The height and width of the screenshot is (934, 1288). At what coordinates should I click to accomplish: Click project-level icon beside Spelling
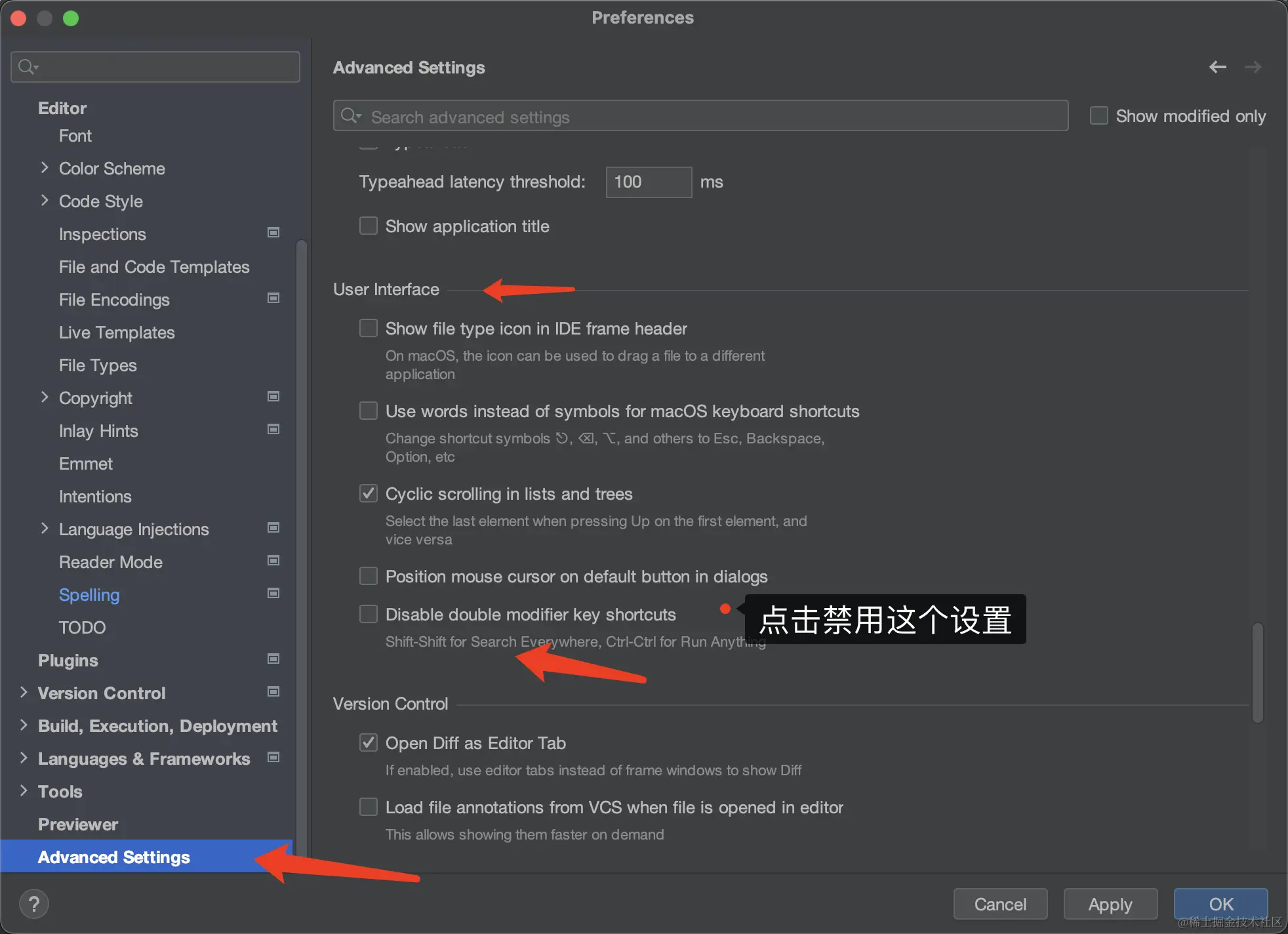[273, 593]
